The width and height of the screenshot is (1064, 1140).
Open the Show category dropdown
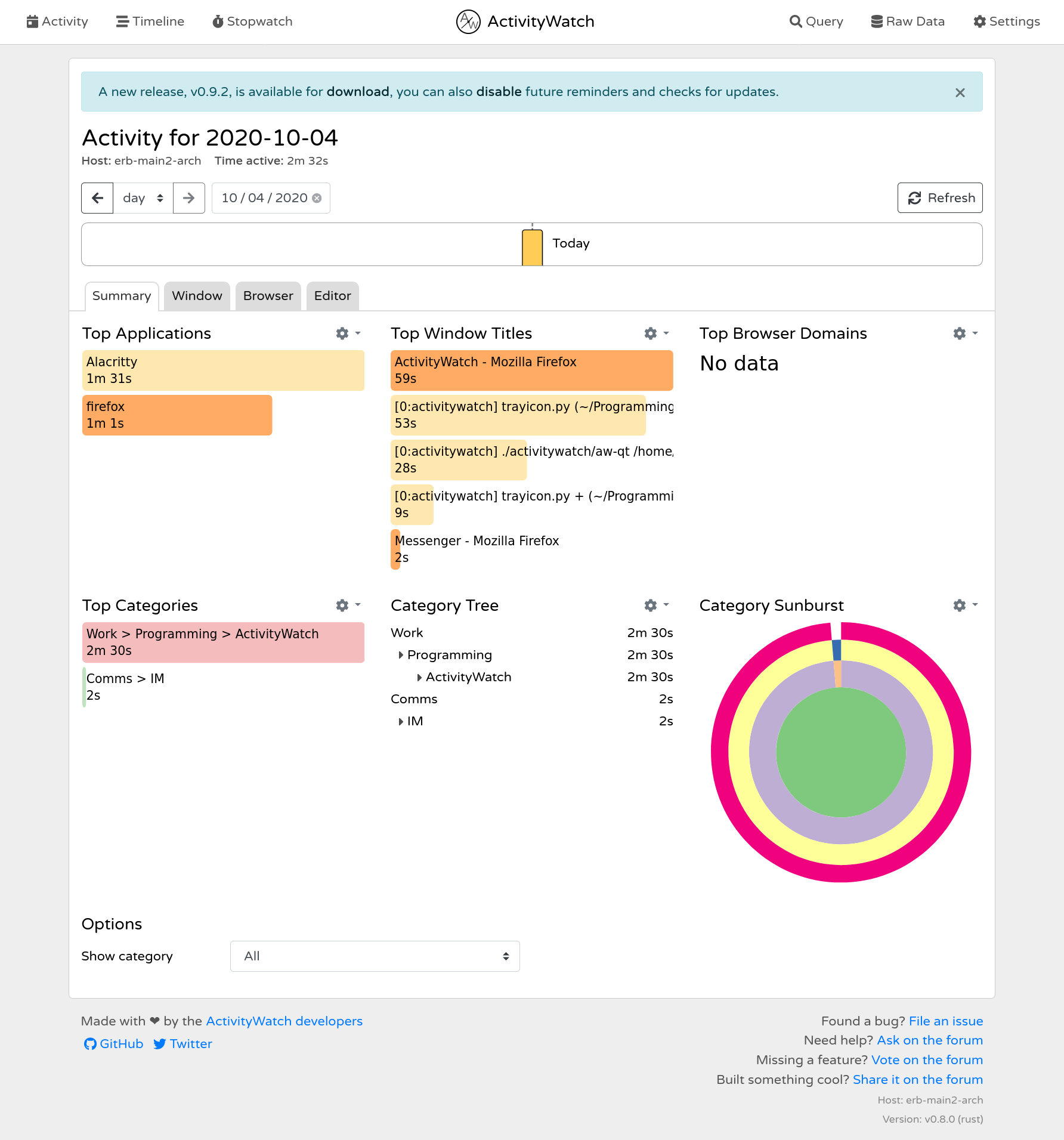click(375, 956)
